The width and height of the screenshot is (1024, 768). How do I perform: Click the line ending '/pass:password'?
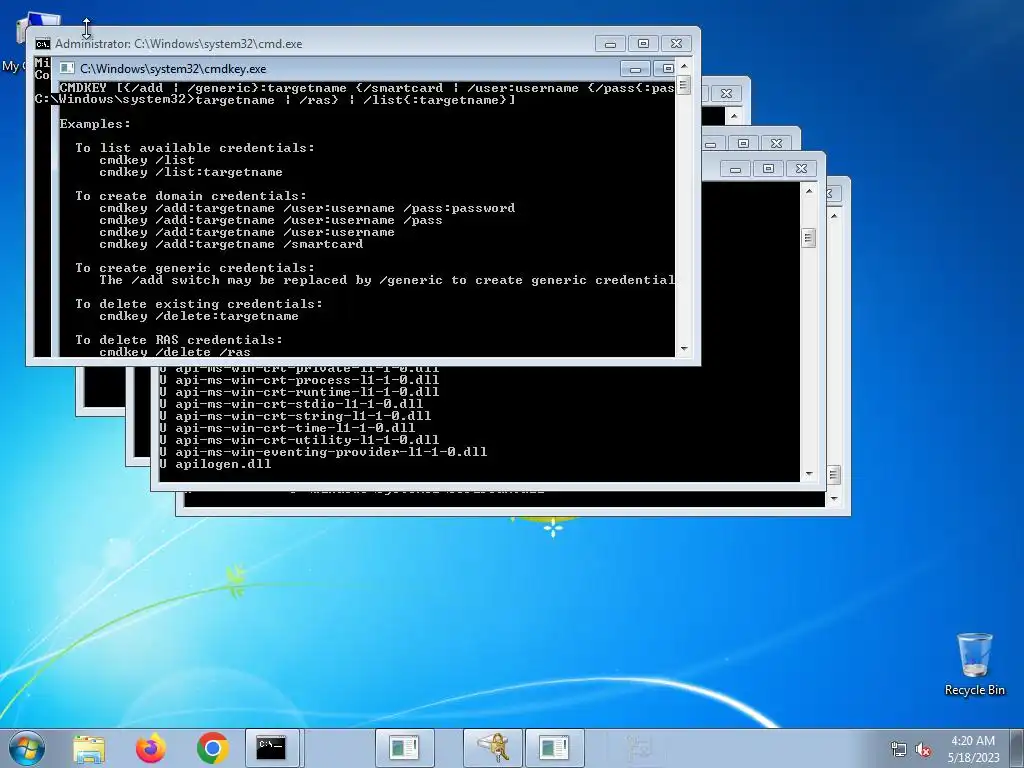coord(307,208)
